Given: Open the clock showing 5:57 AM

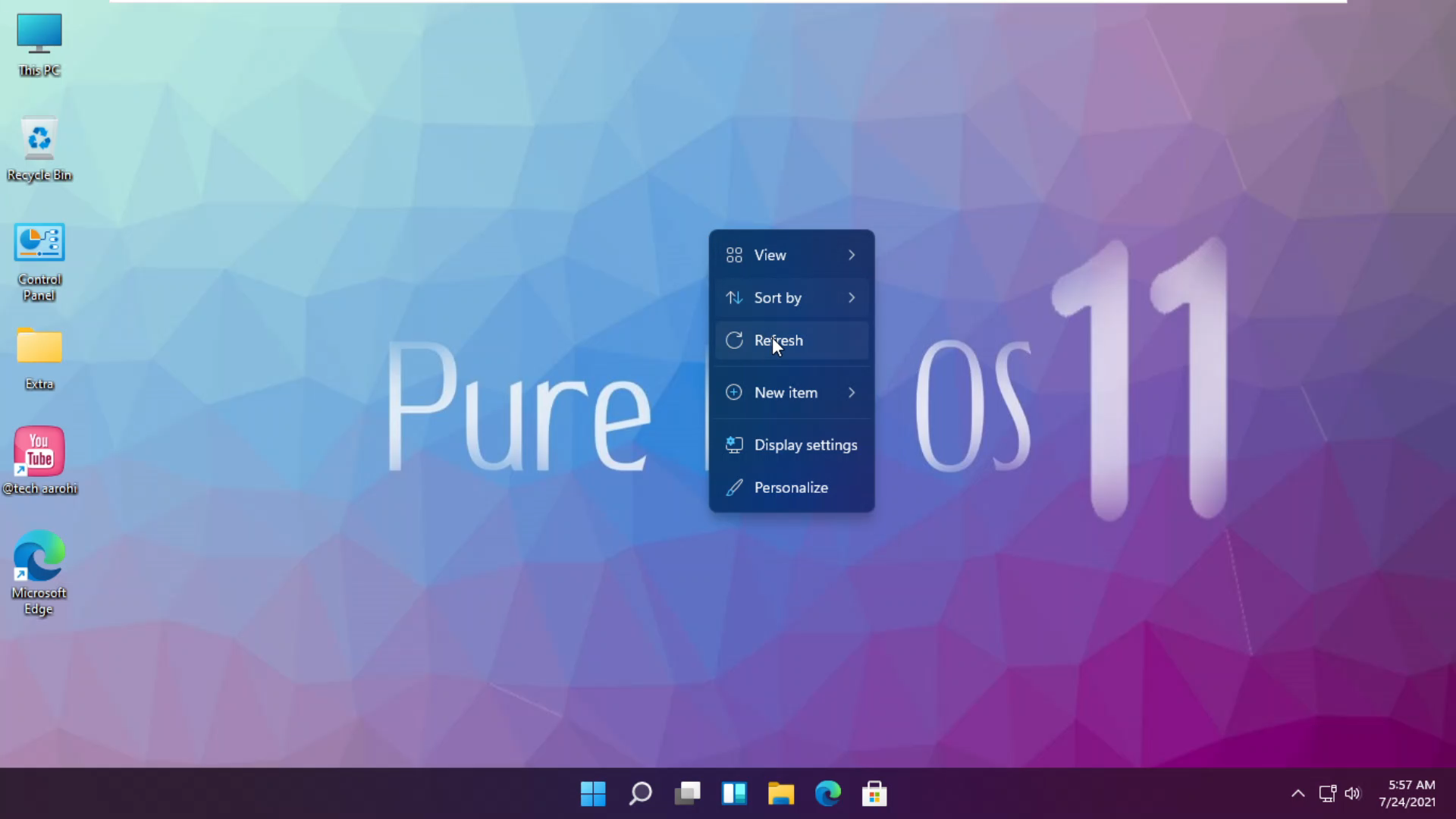Looking at the screenshot, I should click(1411, 785).
